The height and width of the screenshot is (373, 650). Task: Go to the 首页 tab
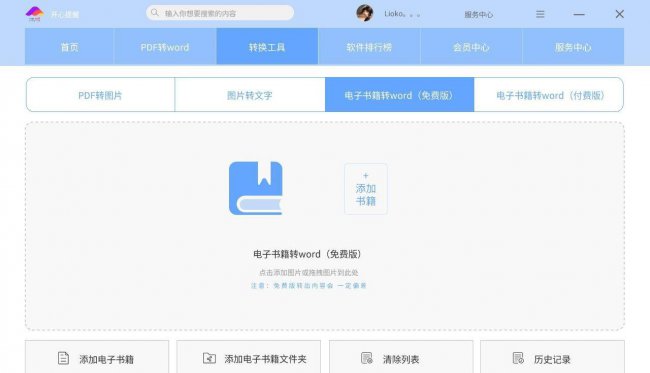[x=70, y=46]
